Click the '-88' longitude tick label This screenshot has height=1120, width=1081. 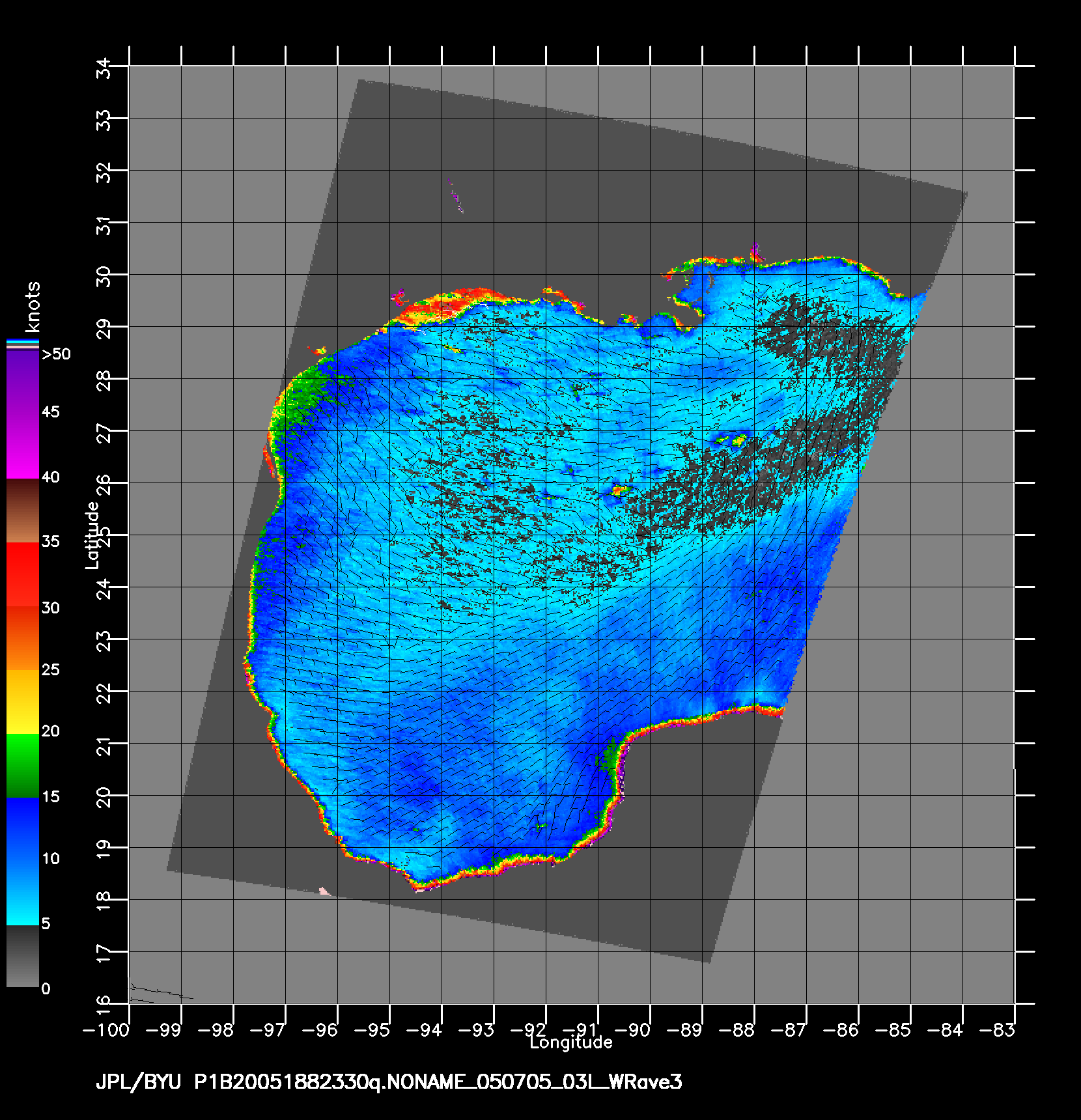point(738,1030)
